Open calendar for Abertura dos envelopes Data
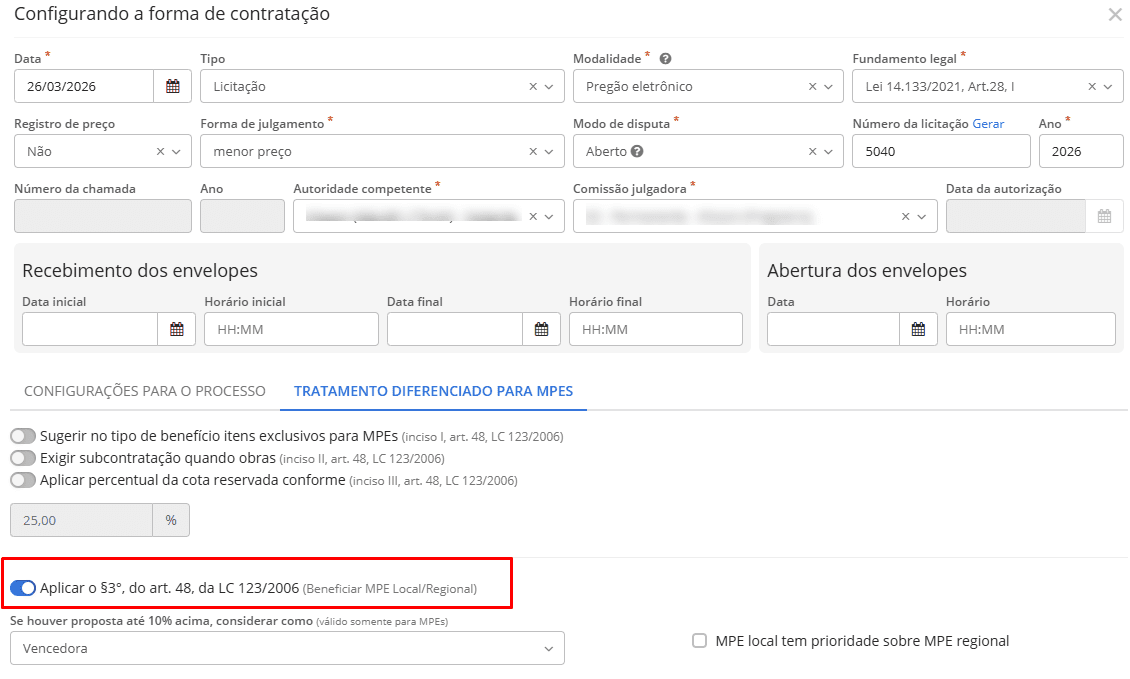Viewport: 1130px width, 679px height. 918,329
